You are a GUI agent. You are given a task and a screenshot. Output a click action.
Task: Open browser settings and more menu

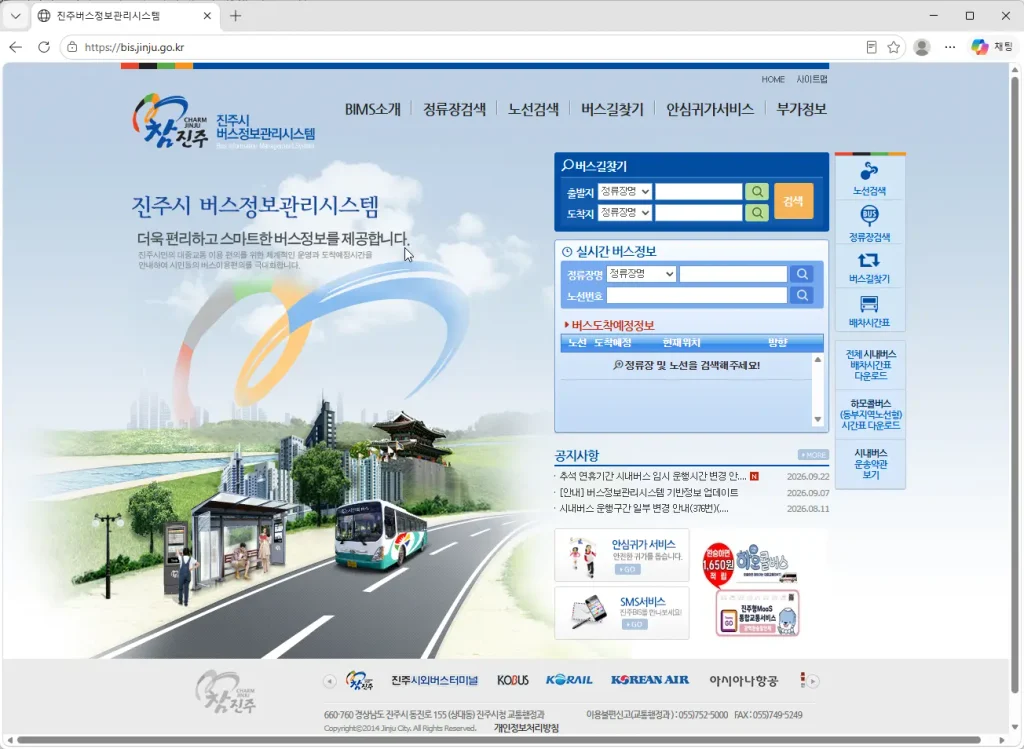[x=950, y=47]
